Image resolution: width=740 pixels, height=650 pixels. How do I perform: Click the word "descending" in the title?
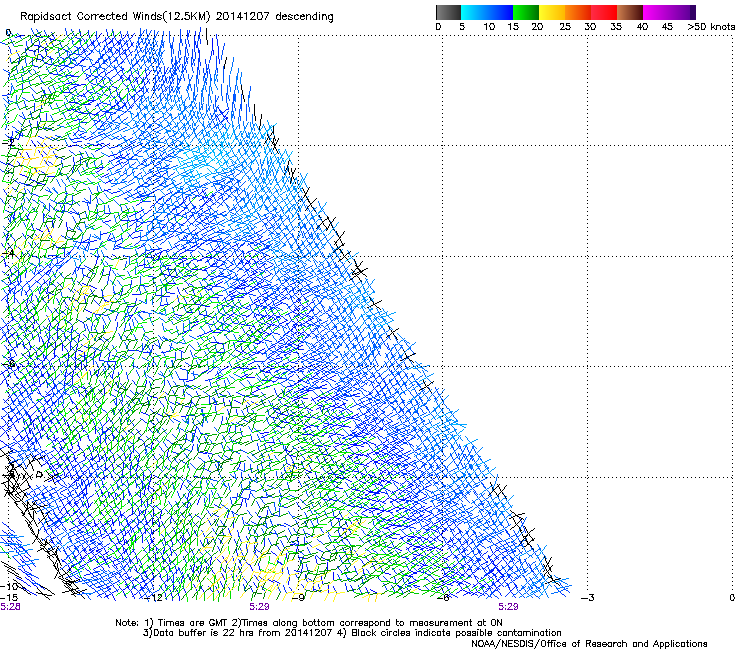point(304,16)
